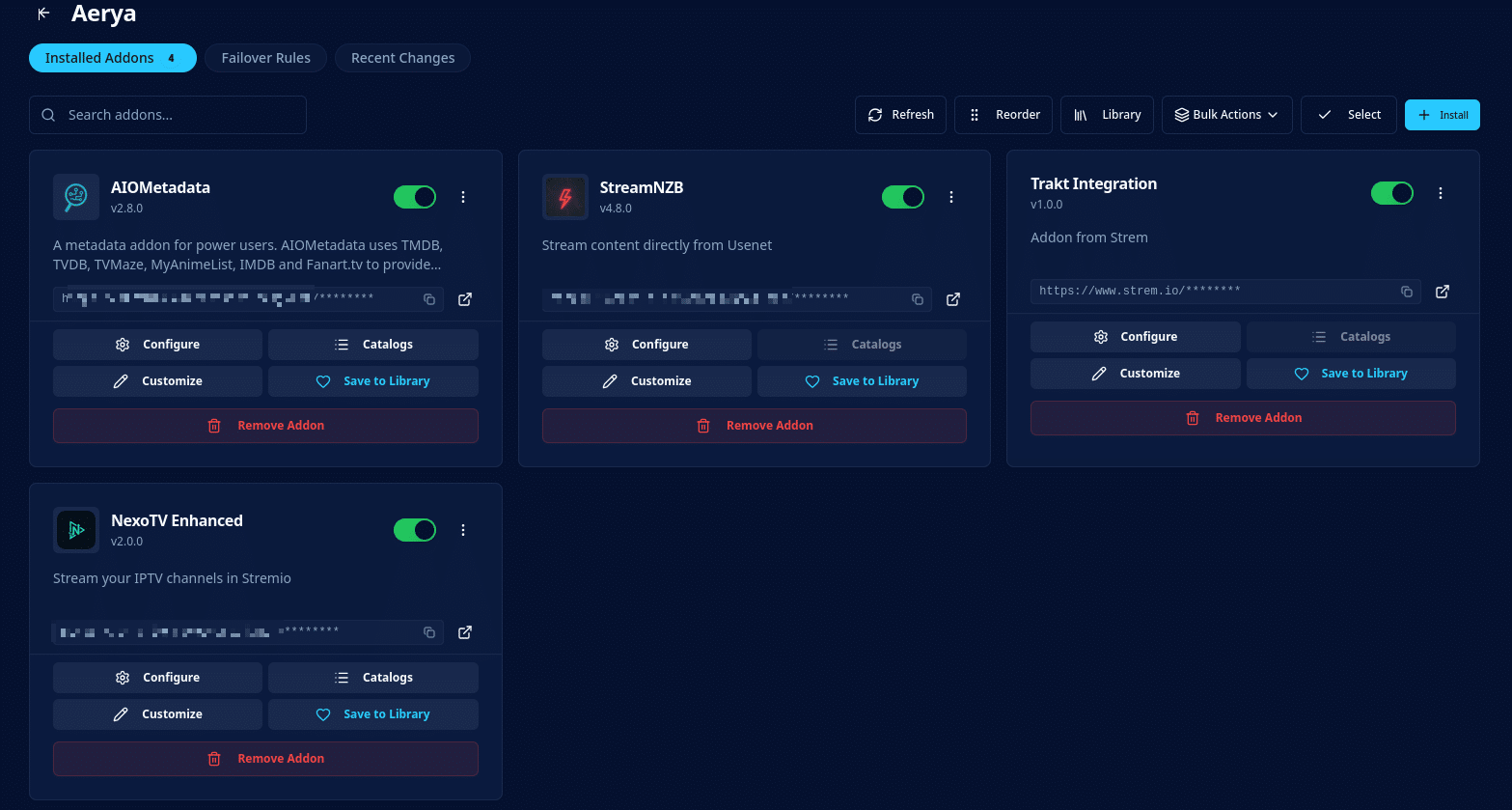Remove the AIOMetadata addon

(265, 426)
